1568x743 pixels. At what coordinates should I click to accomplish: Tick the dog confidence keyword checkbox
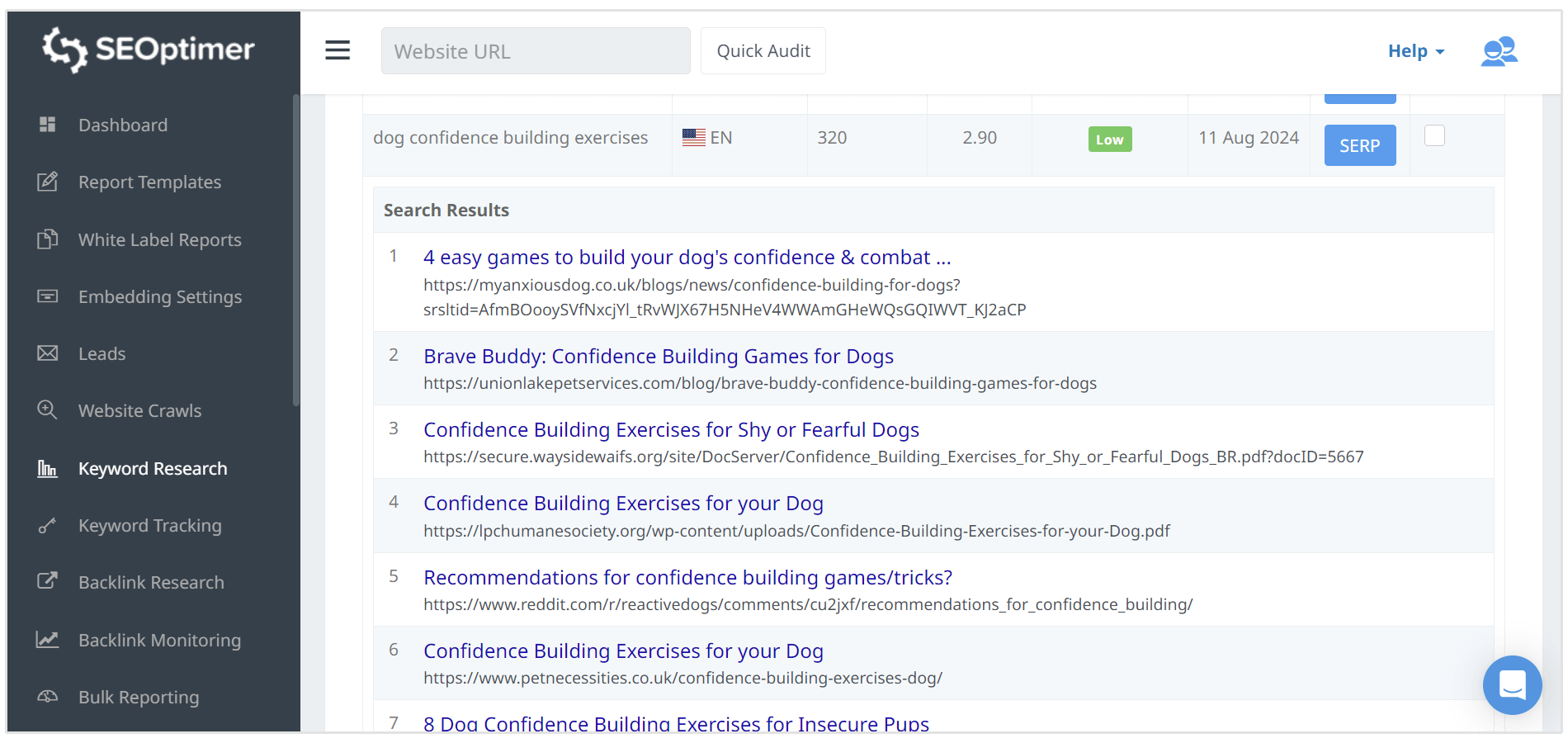(1434, 136)
